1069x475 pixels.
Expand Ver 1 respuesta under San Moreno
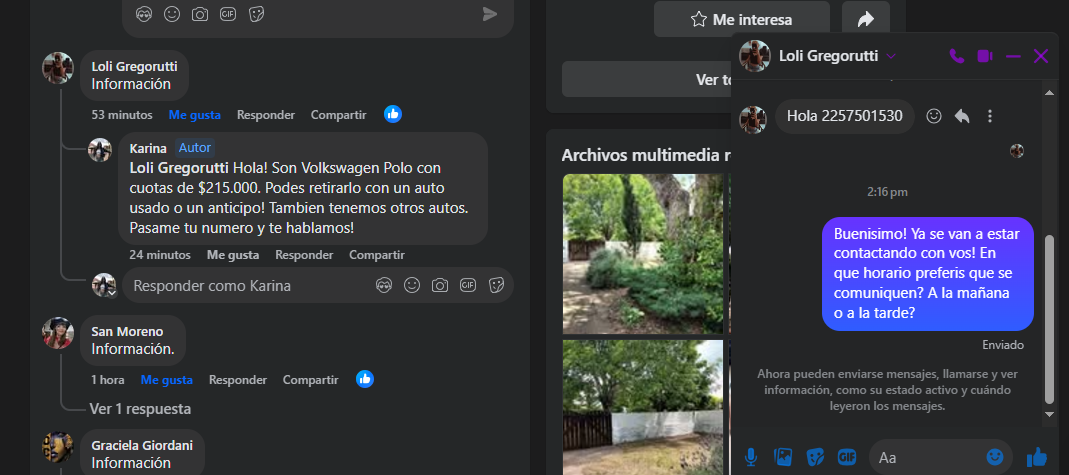pyautogui.click(x=140, y=408)
